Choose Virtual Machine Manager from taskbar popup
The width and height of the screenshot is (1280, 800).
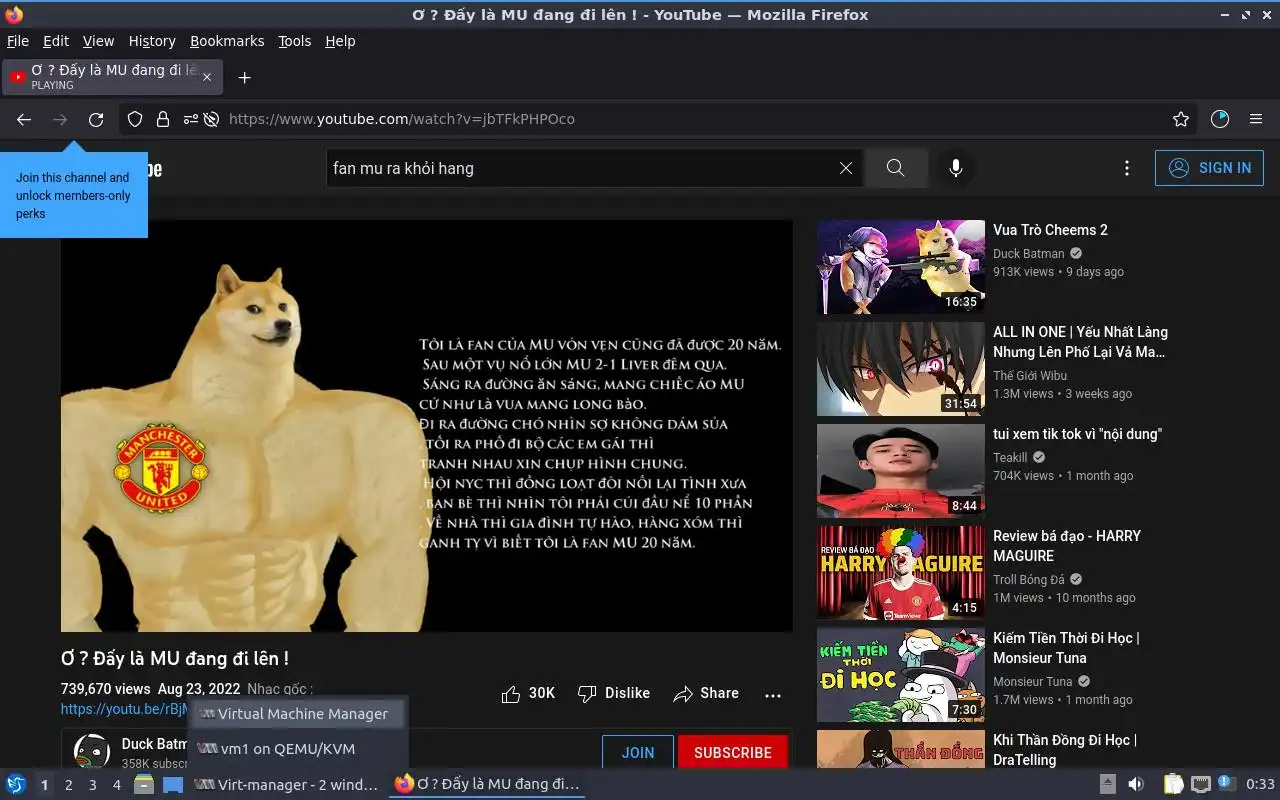(x=297, y=714)
